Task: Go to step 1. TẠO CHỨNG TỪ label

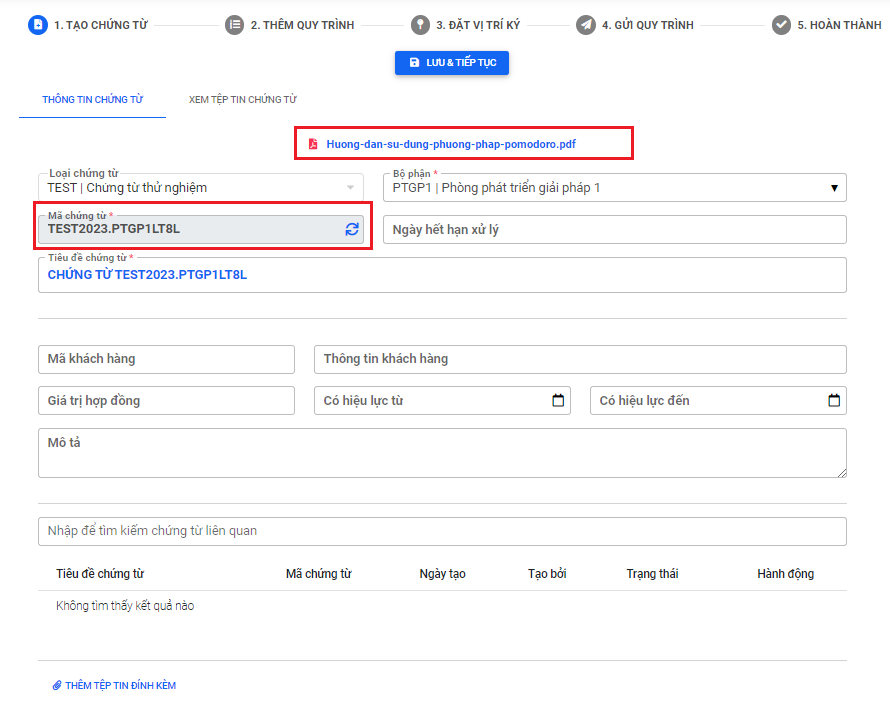Action: pyautogui.click(x=100, y=25)
